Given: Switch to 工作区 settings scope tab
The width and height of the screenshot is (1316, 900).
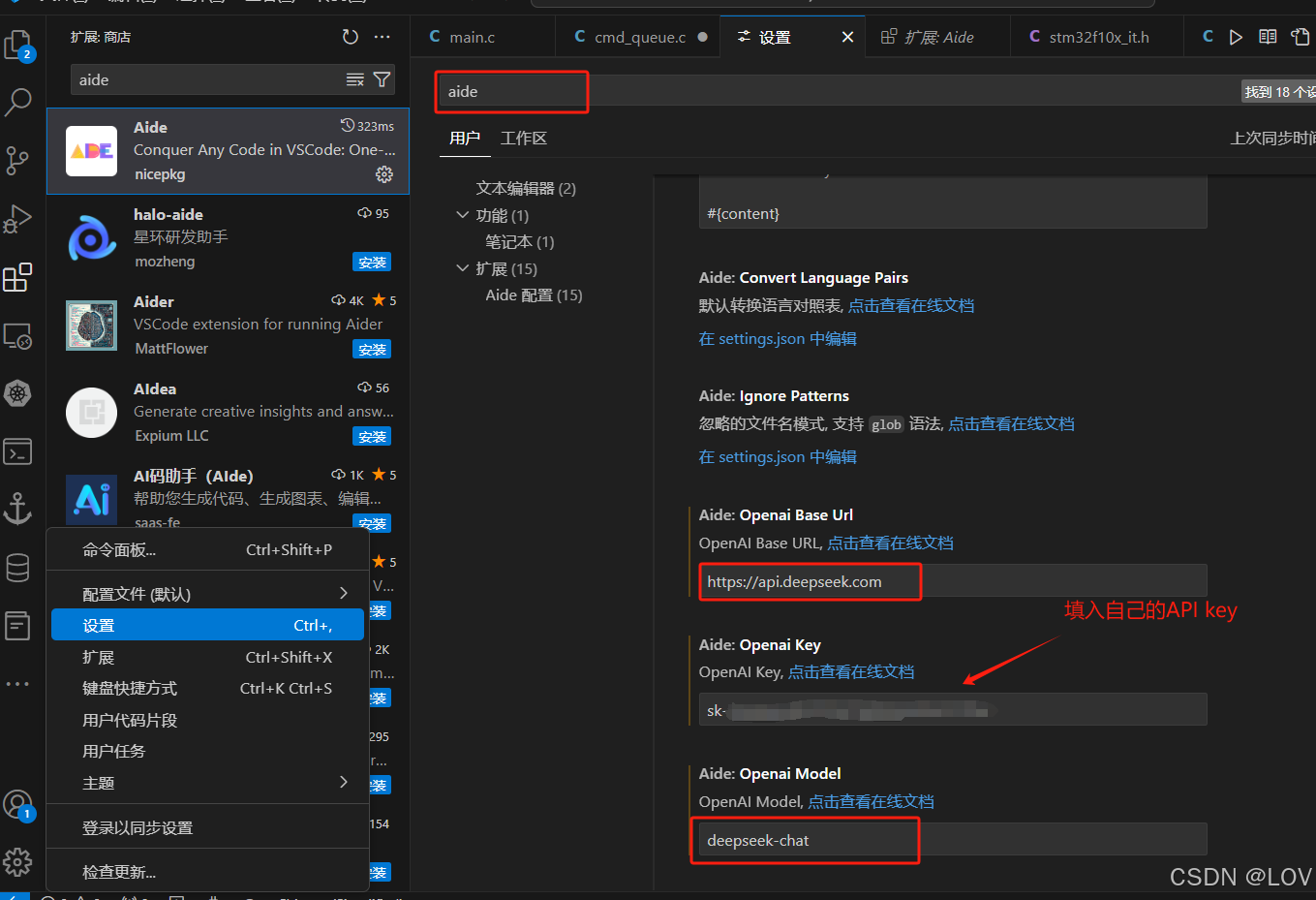Looking at the screenshot, I should 524,138.
